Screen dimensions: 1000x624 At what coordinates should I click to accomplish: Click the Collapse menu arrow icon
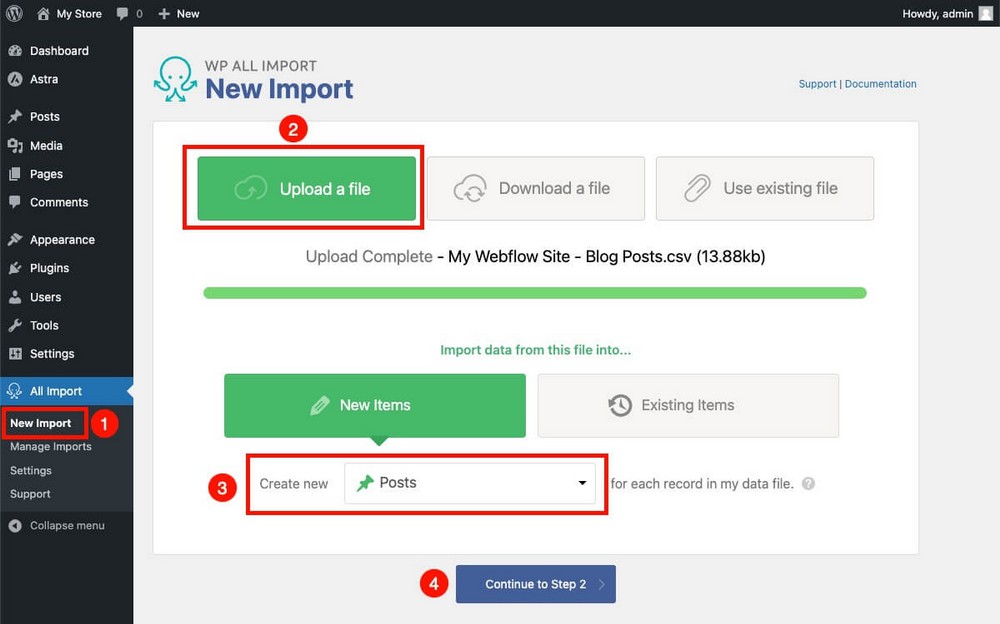click(15, 526)
